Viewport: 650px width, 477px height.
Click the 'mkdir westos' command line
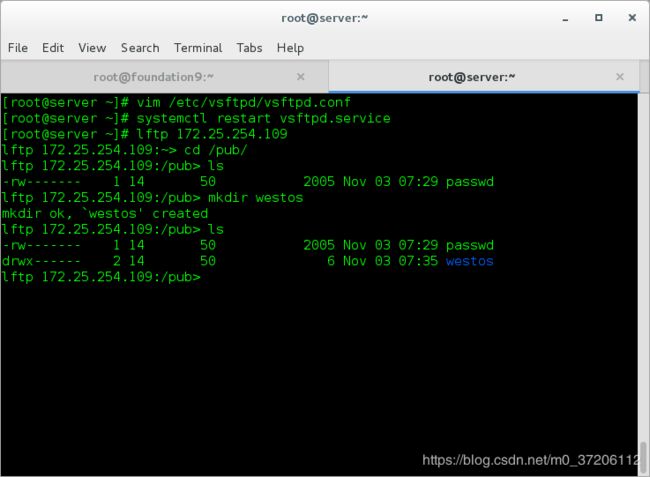152,198
